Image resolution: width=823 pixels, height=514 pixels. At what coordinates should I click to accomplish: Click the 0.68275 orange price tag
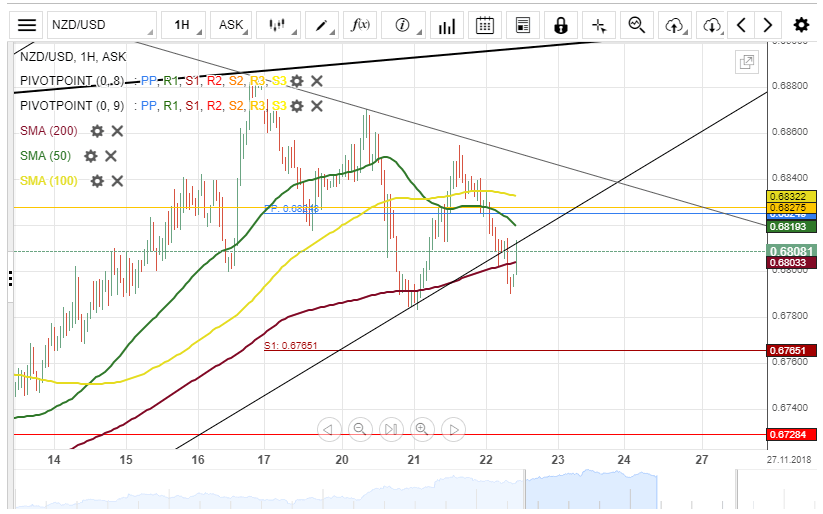pos(792,208)
